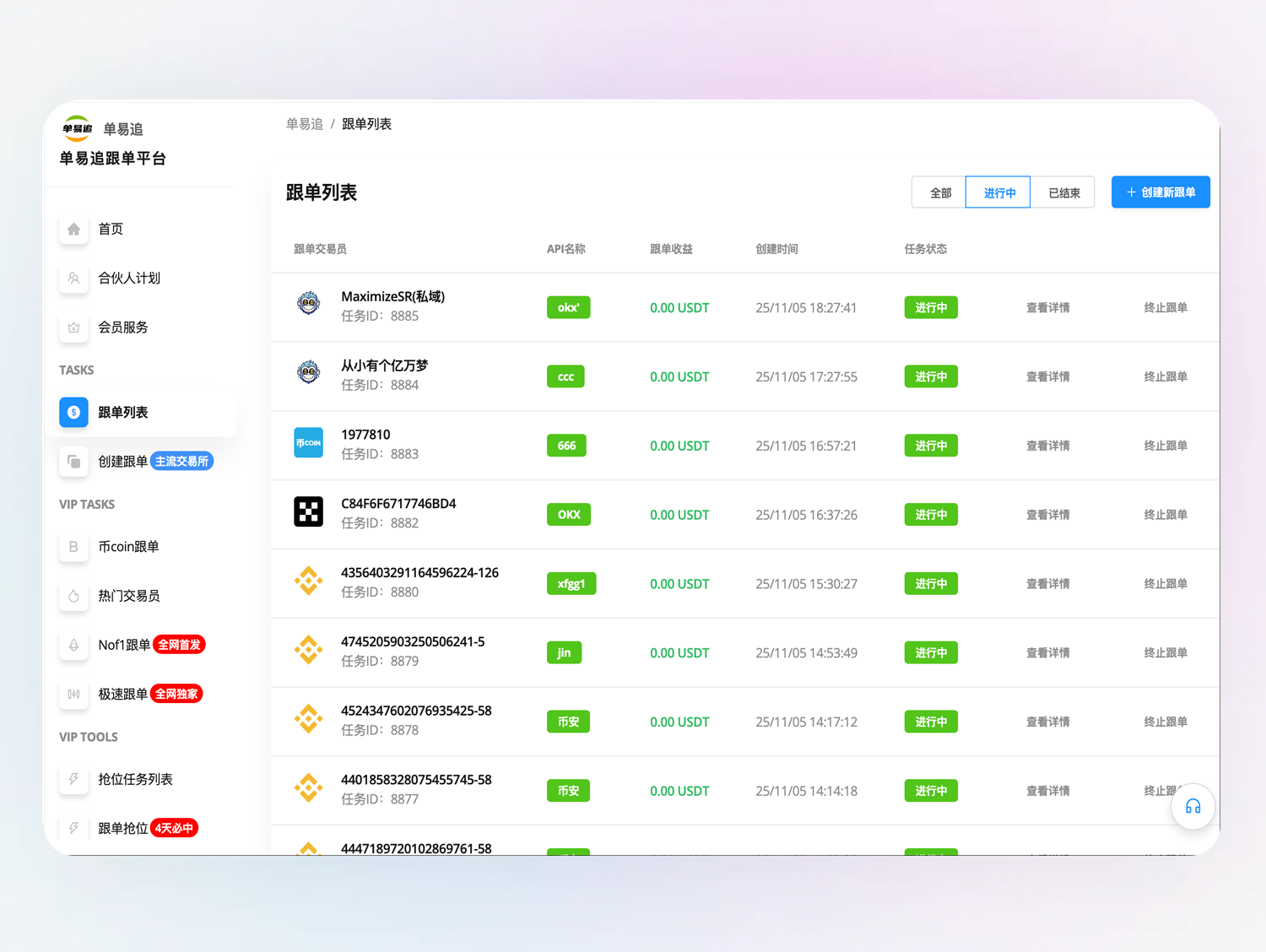Click the 进行中 status badge for task 8885
The height and width of the screenshot is (952, 1266).
[931, 307]
